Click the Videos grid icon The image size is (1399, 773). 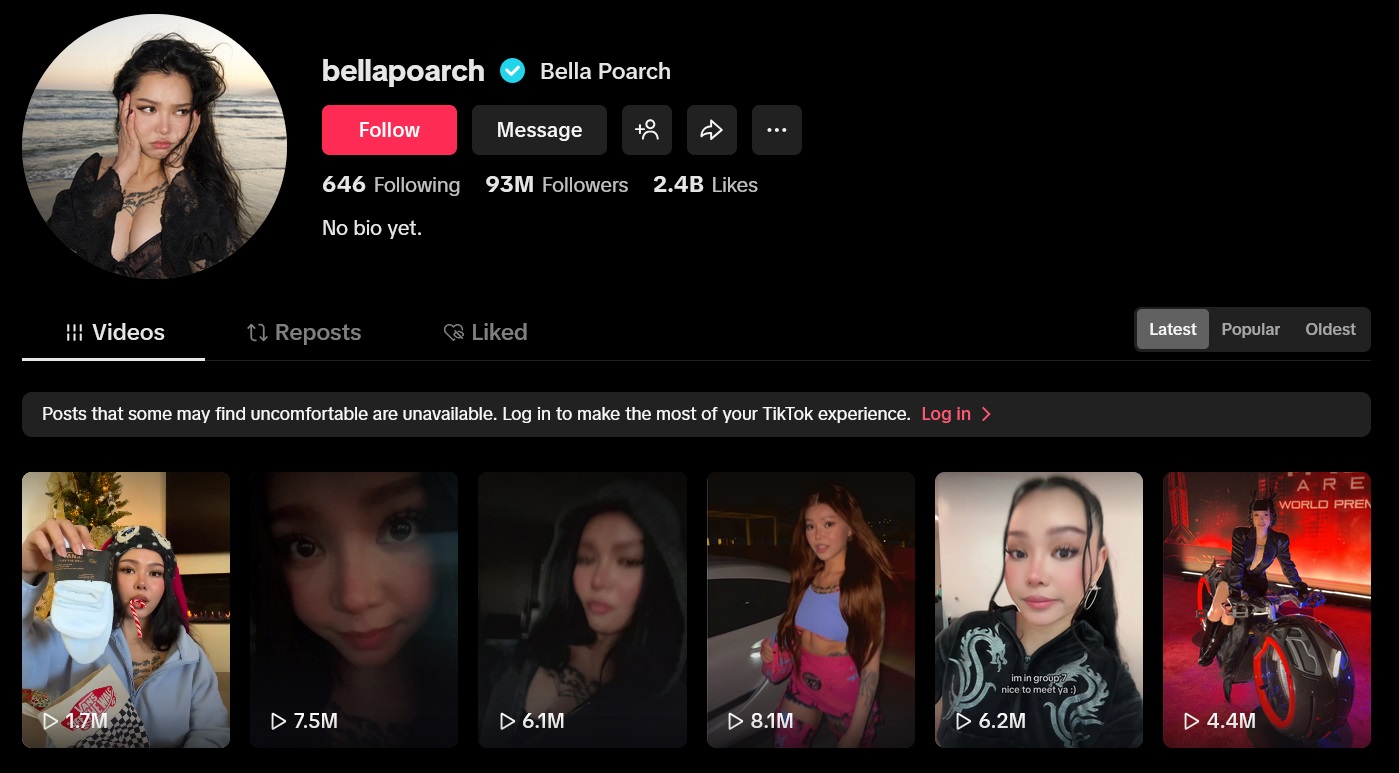(75, 332)
